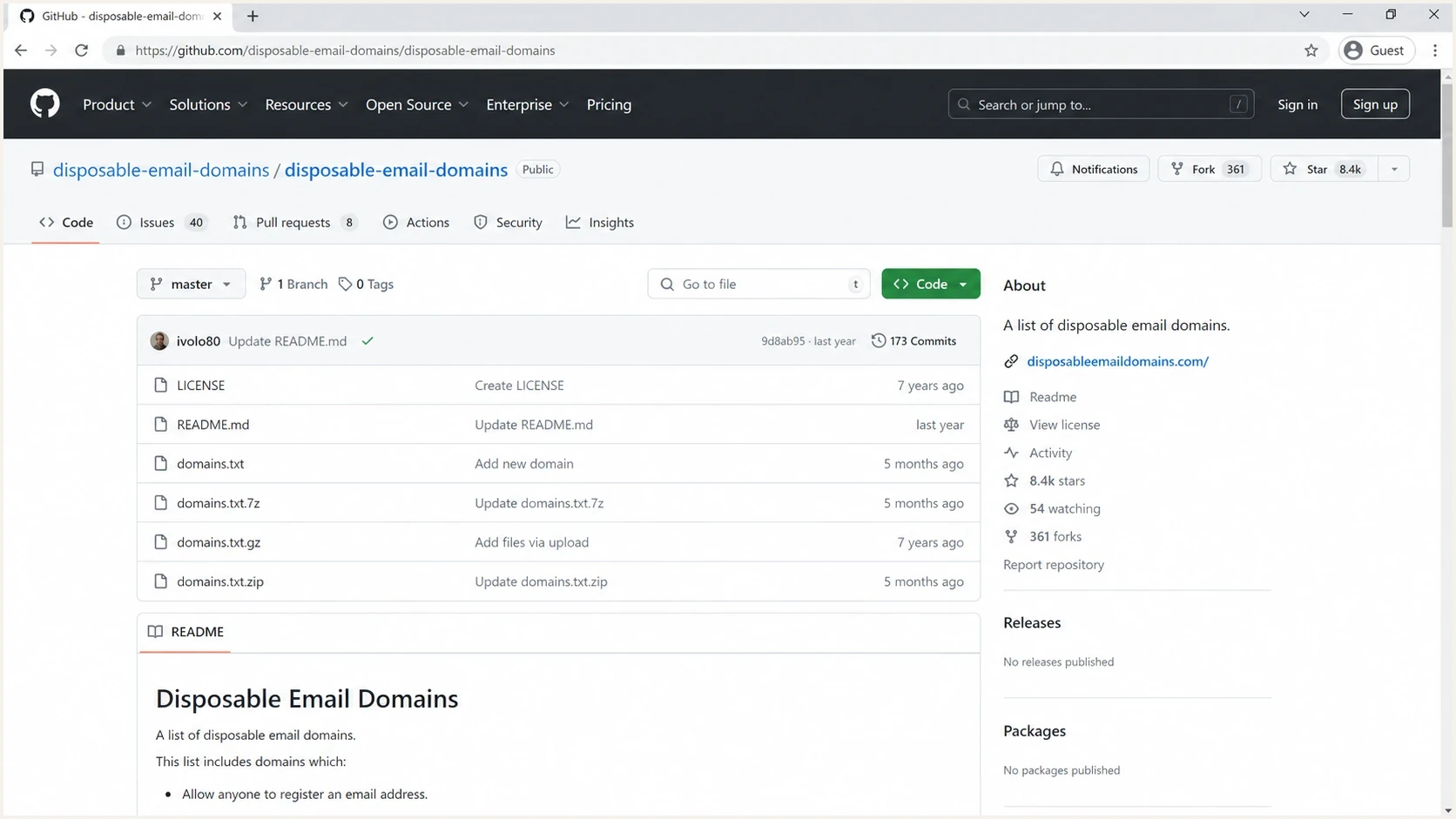Expand the Product menu
This screenshot has height=819, width=1456.
coord(117,104)
